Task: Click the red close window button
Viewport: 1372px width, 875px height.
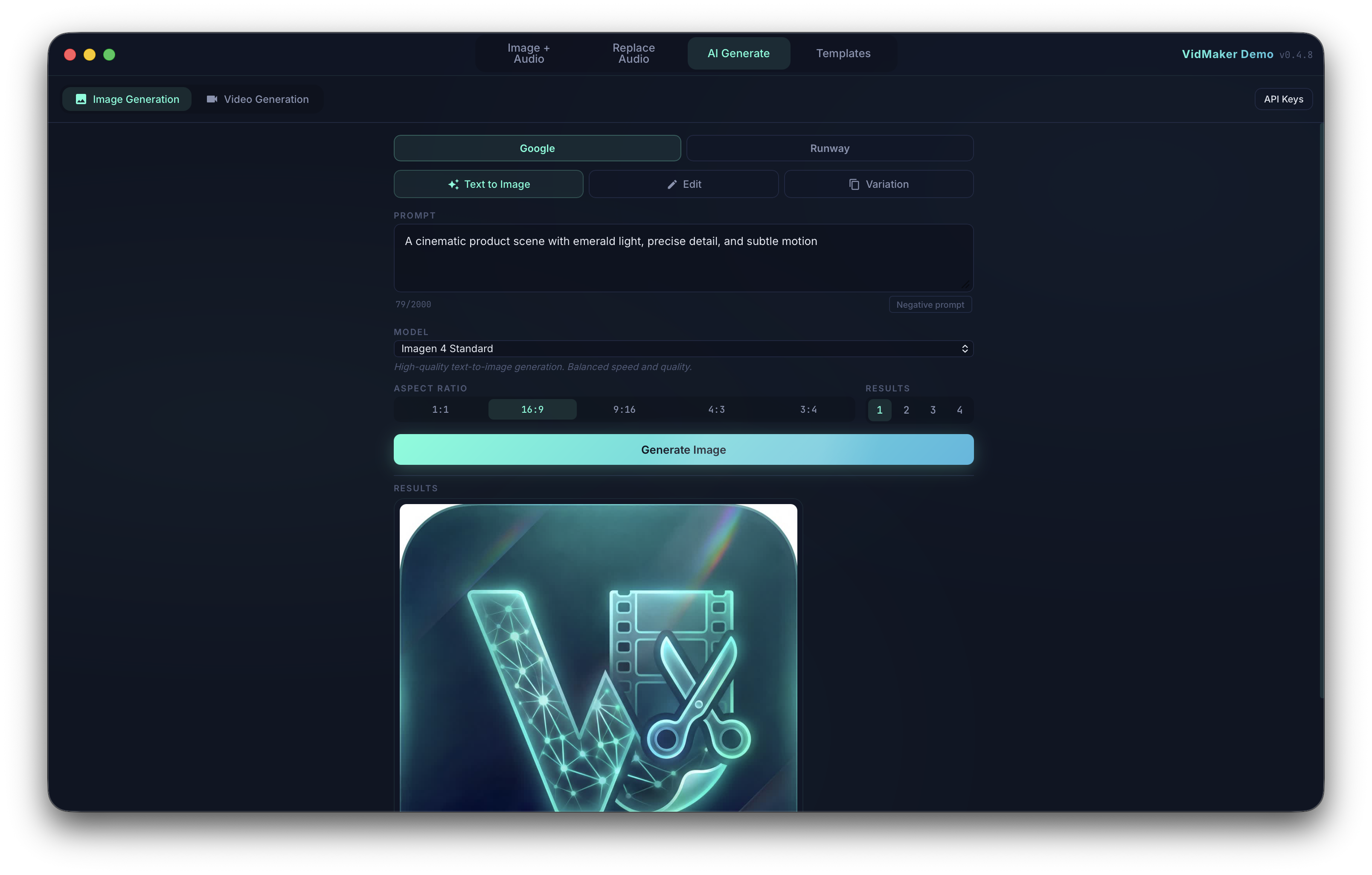Action: click(70, 54)
